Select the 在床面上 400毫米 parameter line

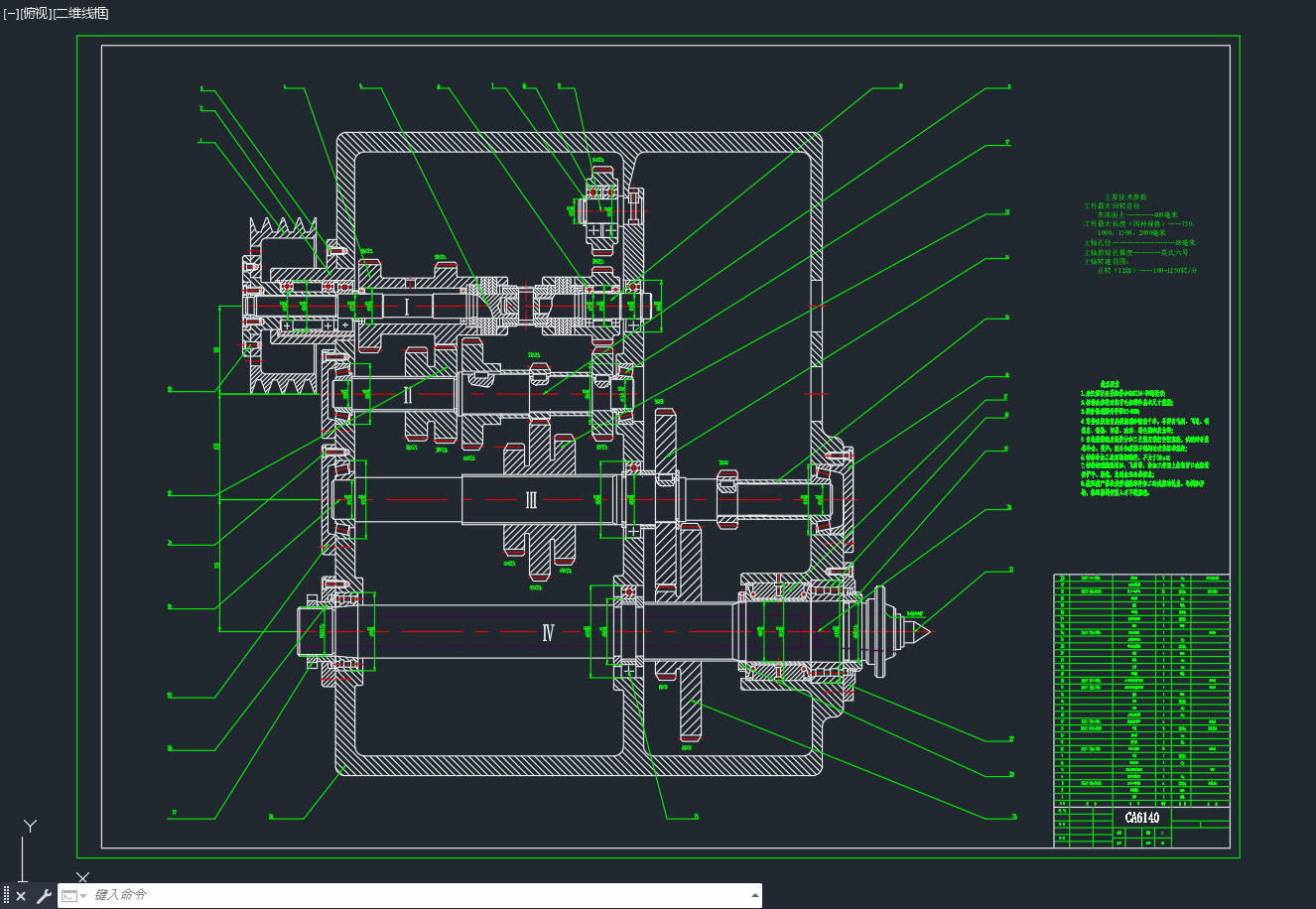pos(1136,214)
